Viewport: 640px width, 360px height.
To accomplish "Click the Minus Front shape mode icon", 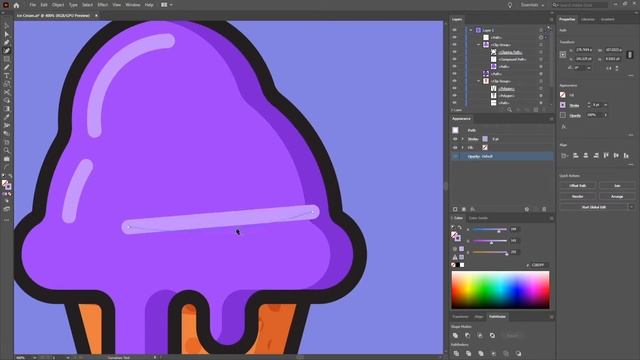I will [x=468, y=336].
